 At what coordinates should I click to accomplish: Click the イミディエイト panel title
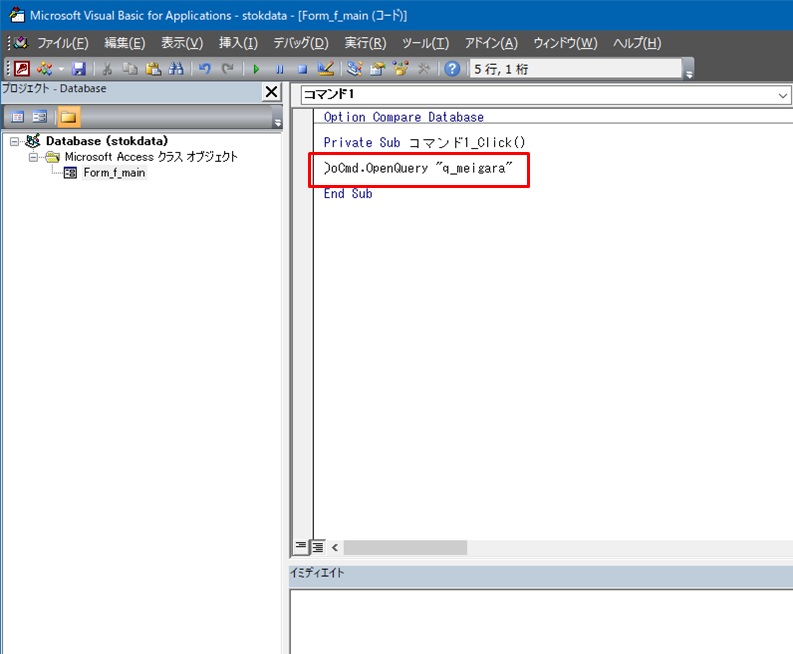[317, 573]
